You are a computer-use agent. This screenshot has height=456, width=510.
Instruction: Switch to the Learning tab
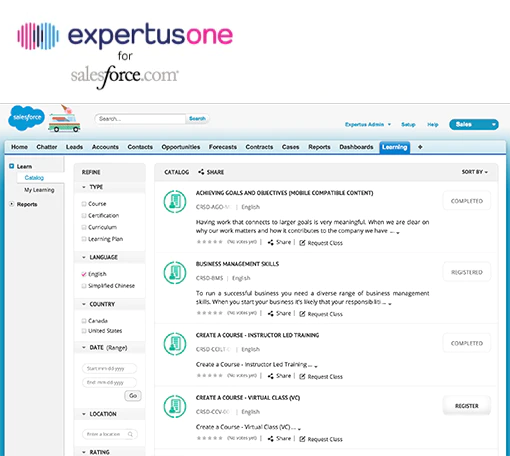click(x=395, y=147)
